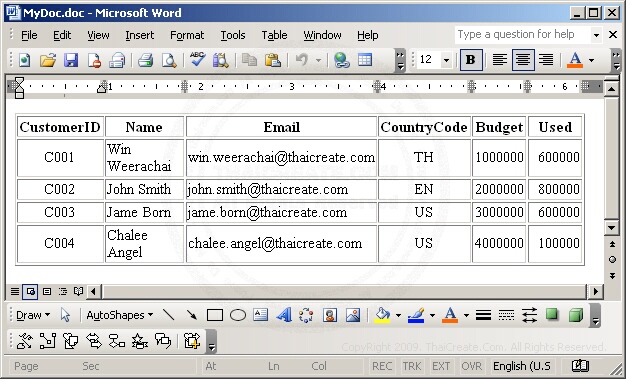Toggle REC macro recording in status bar
The width and height of the screenshot is (626, 379).
pyautogui.click(x=382, y=366)
